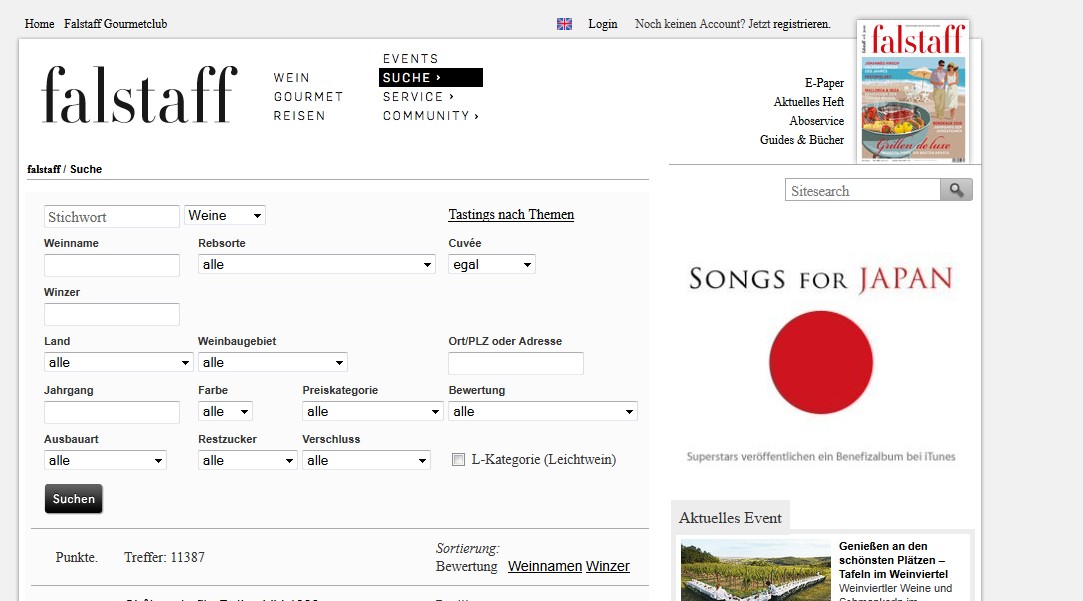Open the Land dropdown
Screen dimensions: 1083x601
click(118, 362)
